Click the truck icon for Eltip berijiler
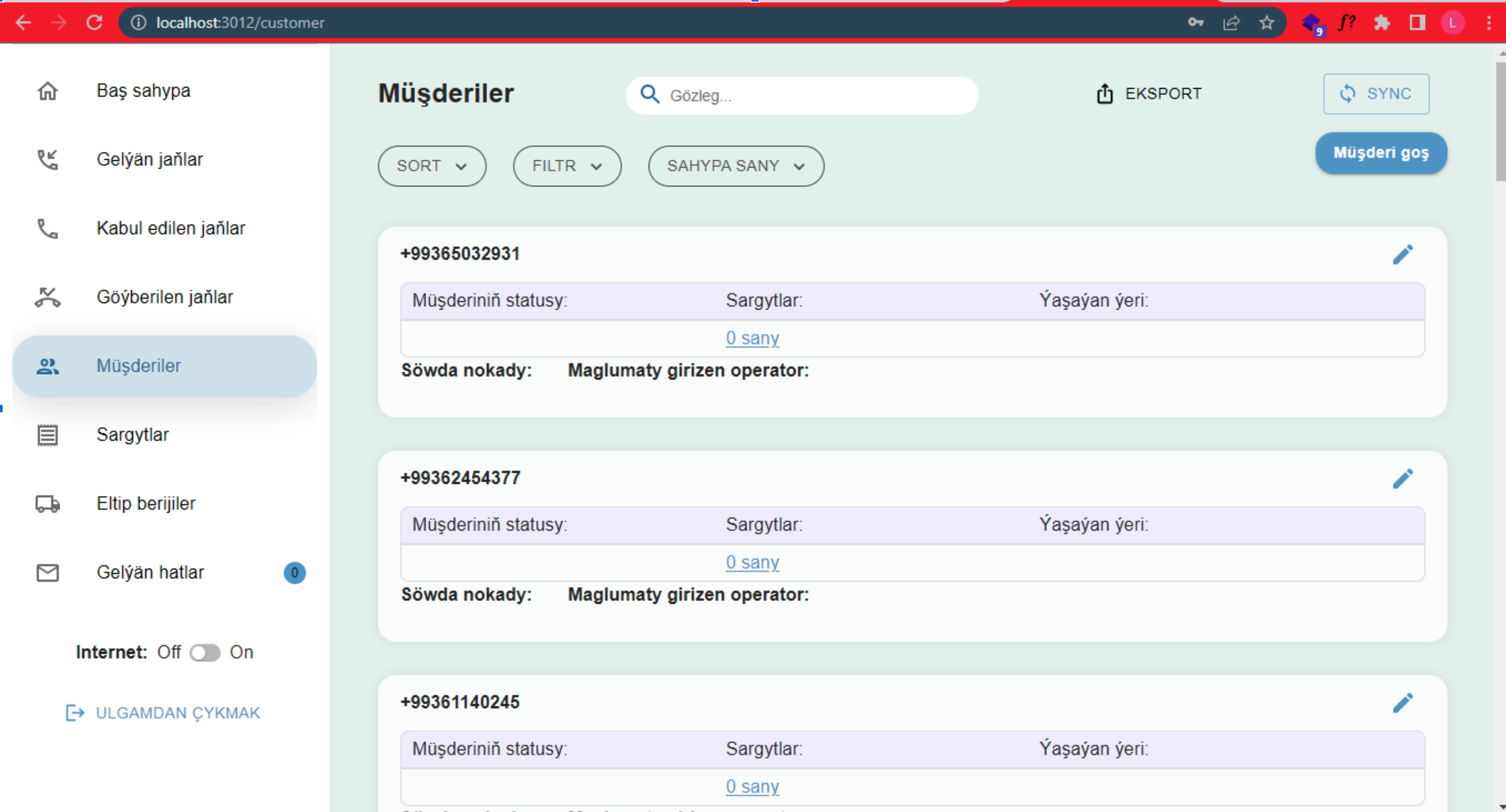1506x812 pixels. coord(47,504)
